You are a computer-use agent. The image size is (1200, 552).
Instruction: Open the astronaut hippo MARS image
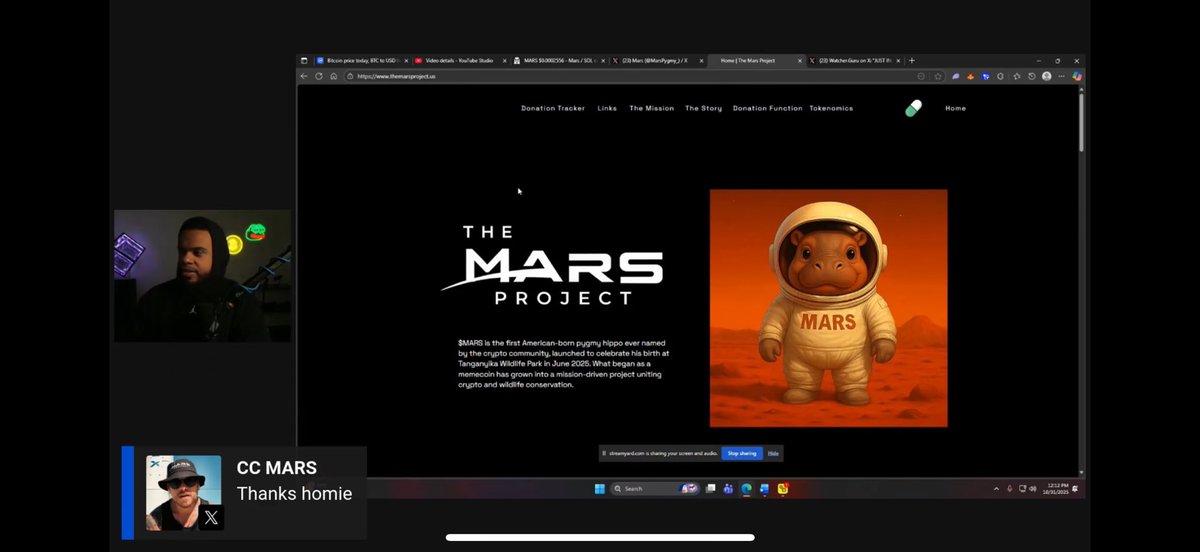point(828,308)
